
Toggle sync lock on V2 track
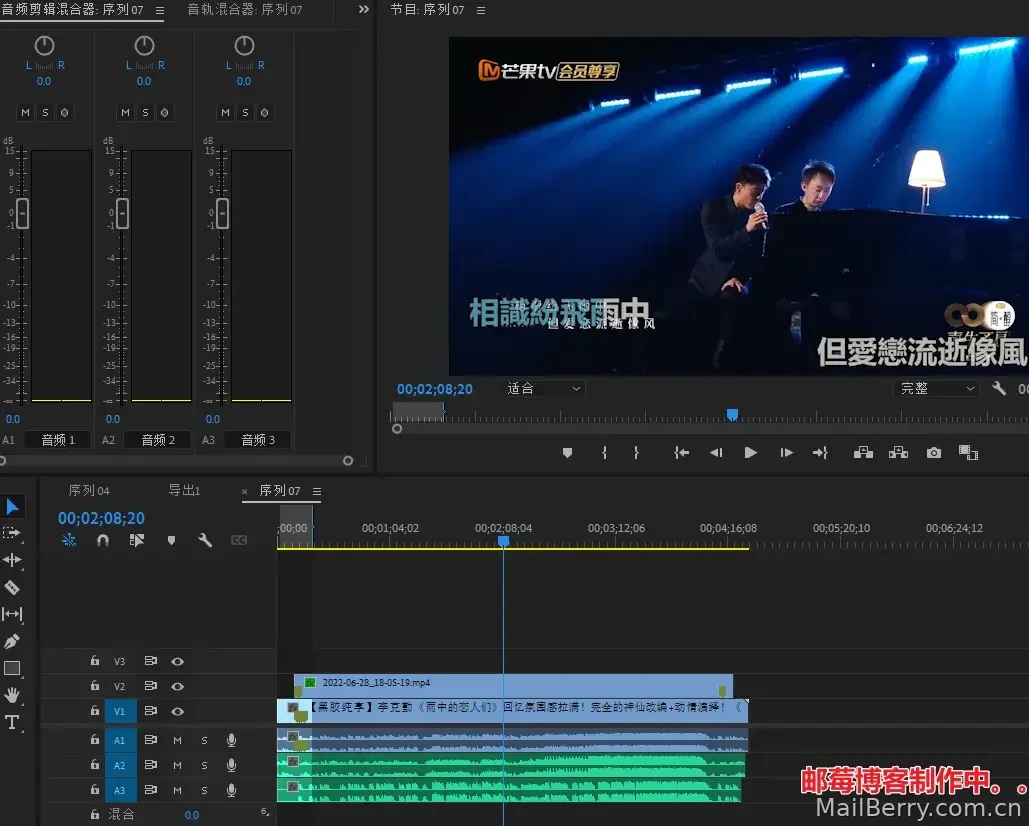pos(150,686)
